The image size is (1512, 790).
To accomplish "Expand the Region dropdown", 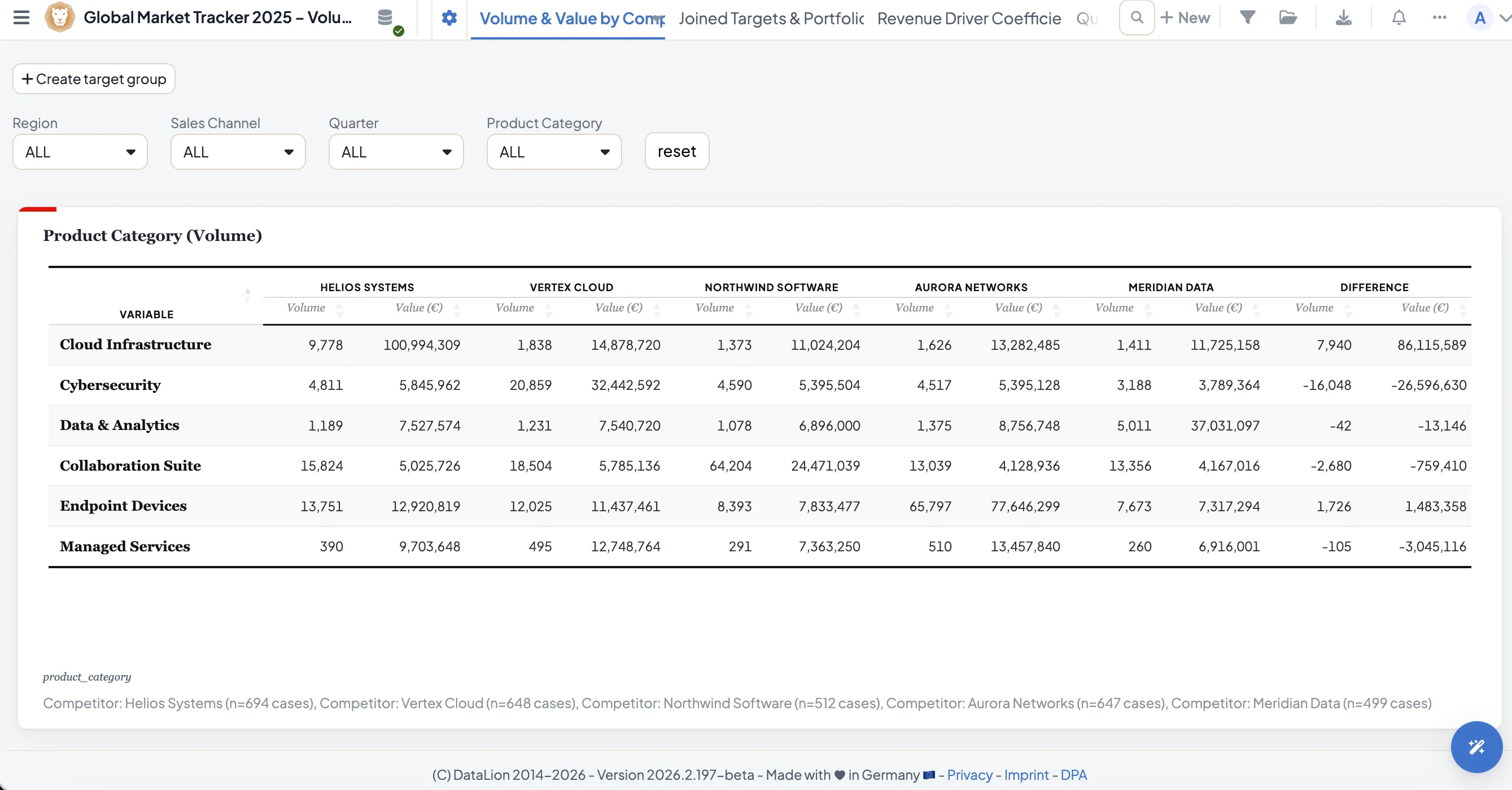I will pos(80,152).
